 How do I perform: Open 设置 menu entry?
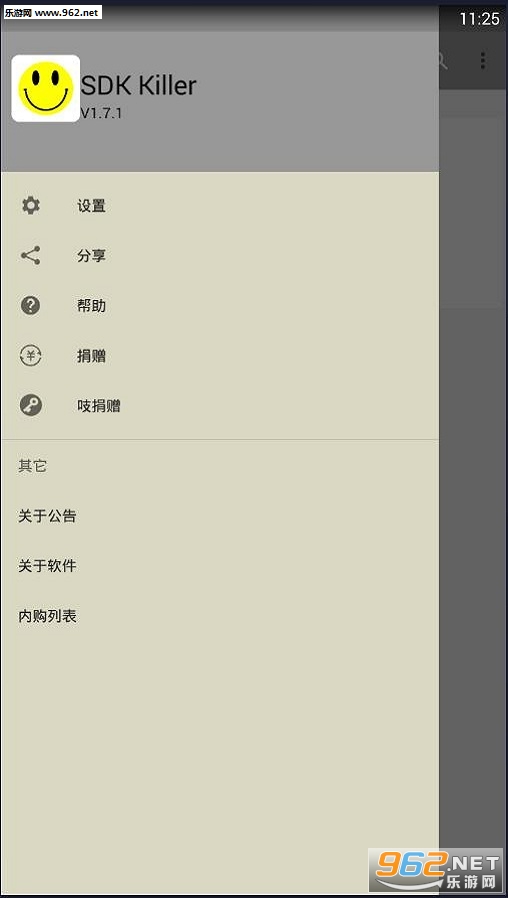220,206
